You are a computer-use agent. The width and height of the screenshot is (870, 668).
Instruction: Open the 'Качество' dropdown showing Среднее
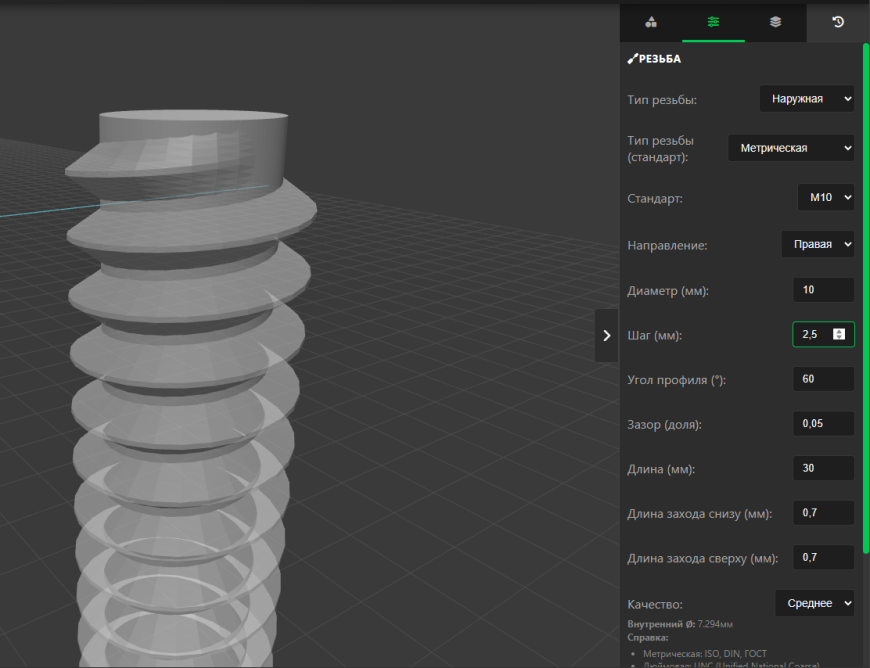click(815, 603)
